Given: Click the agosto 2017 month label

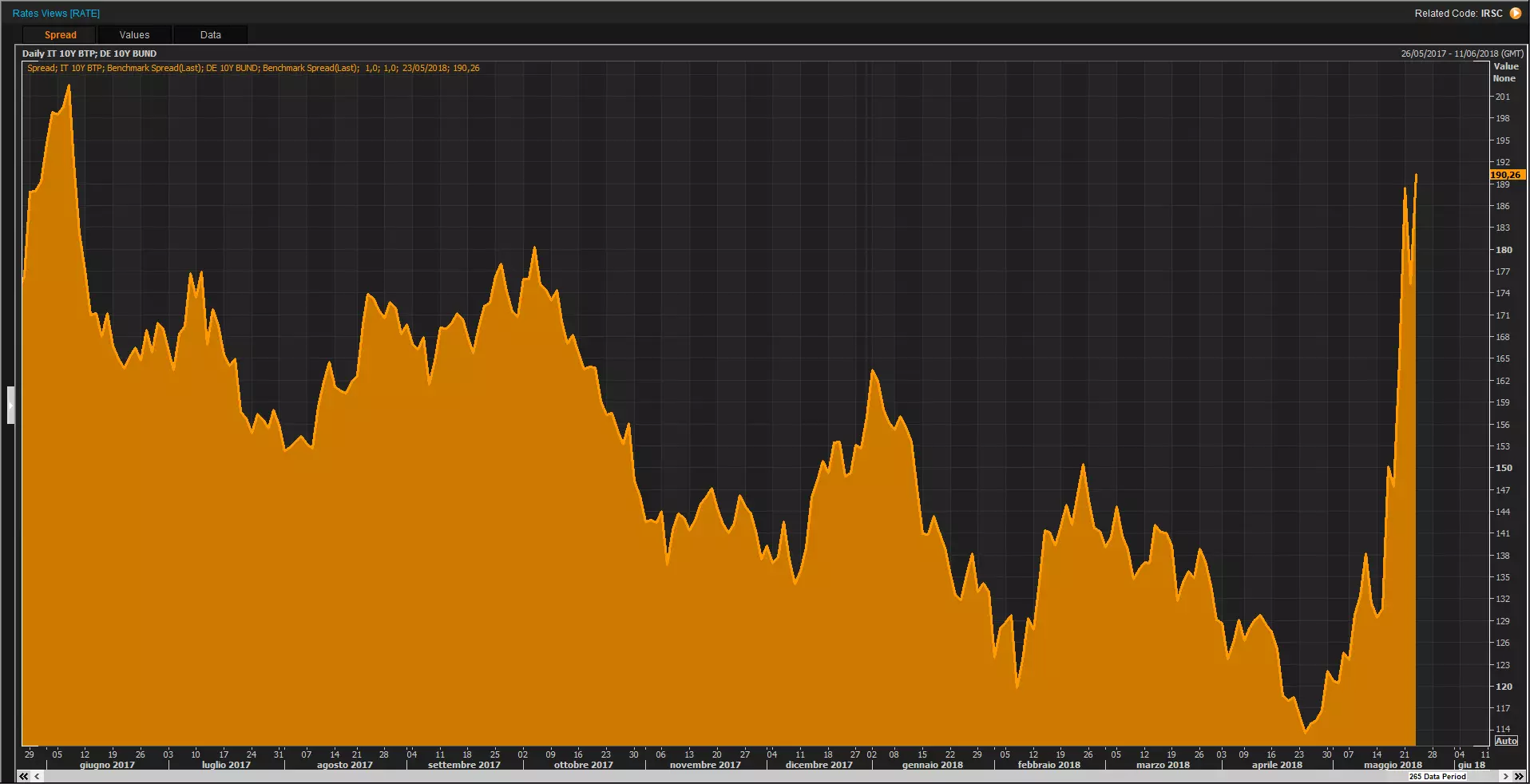Looking at the screenshot, I should pyautogui.click(x=345, y=765).
